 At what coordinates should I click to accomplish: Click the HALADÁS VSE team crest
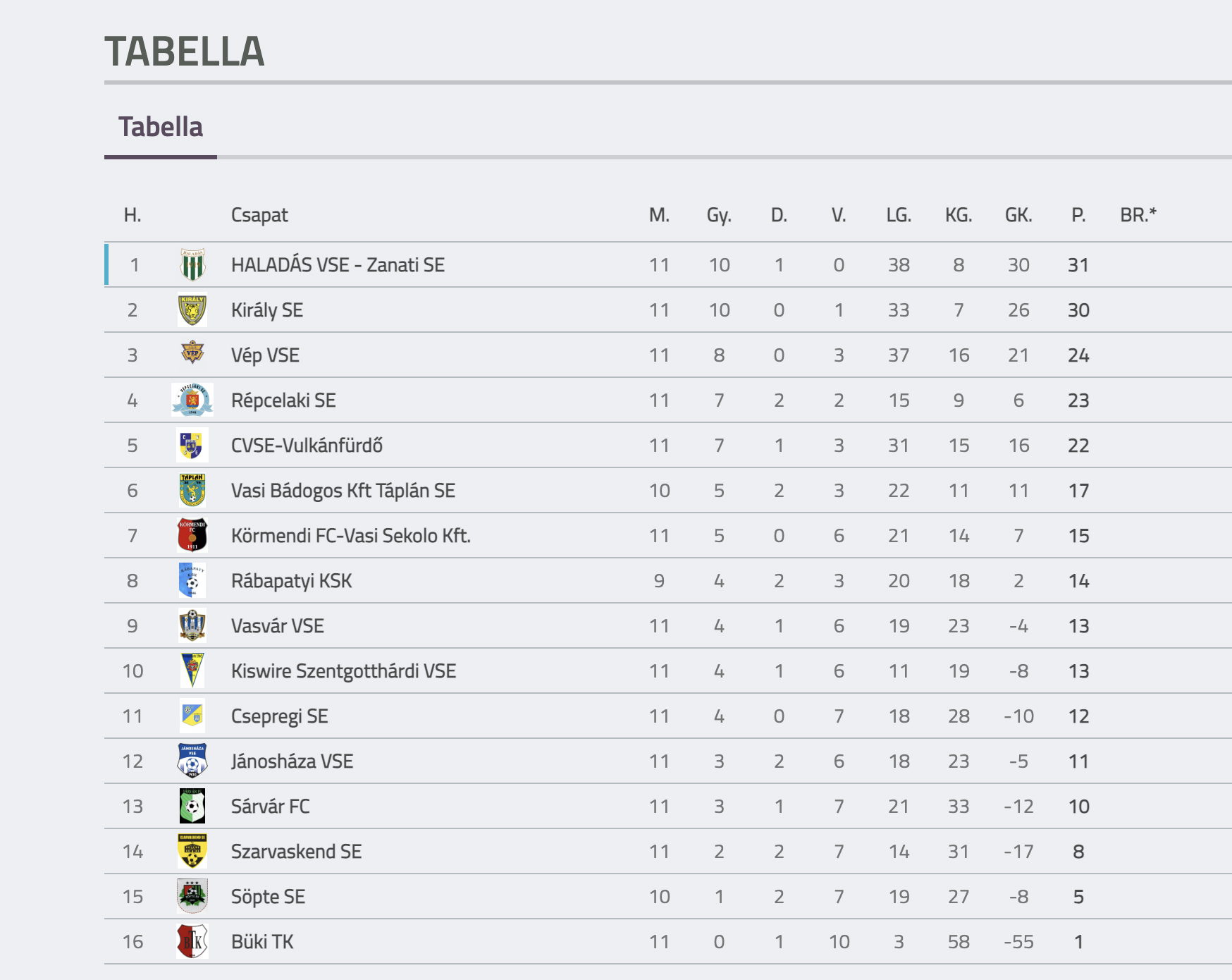click(192, 265)
